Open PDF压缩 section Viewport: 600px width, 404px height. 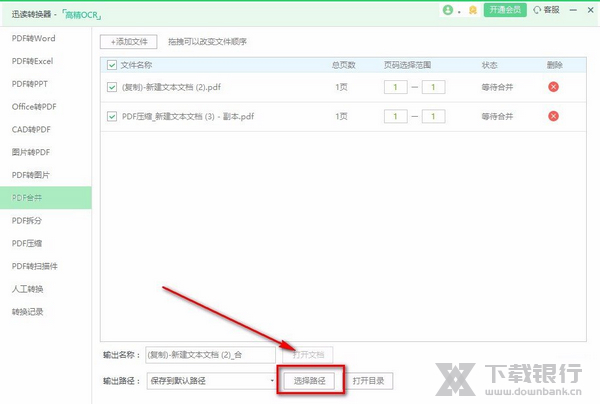tap(27, 243)
